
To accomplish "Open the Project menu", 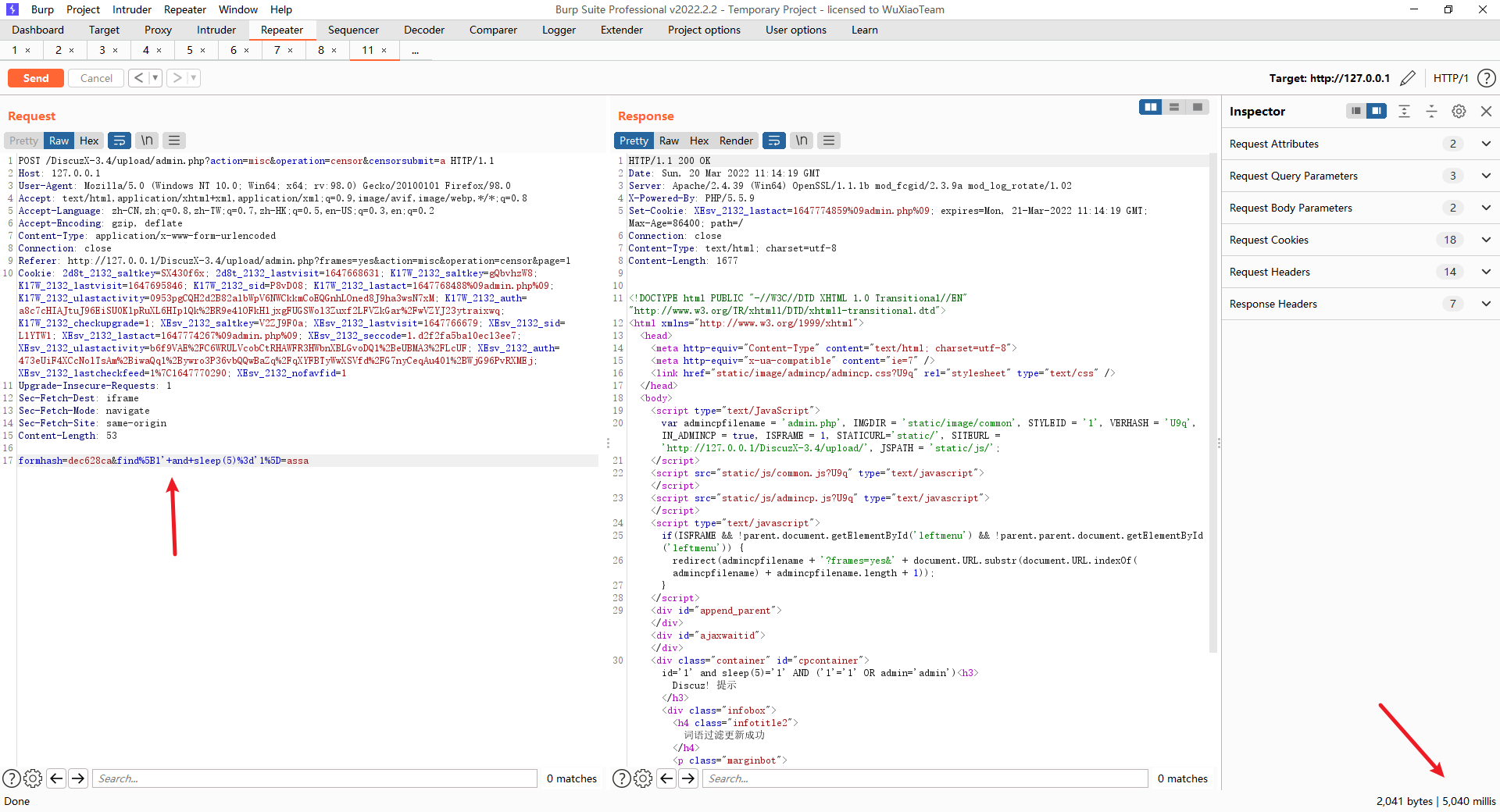I will (83, 9).
